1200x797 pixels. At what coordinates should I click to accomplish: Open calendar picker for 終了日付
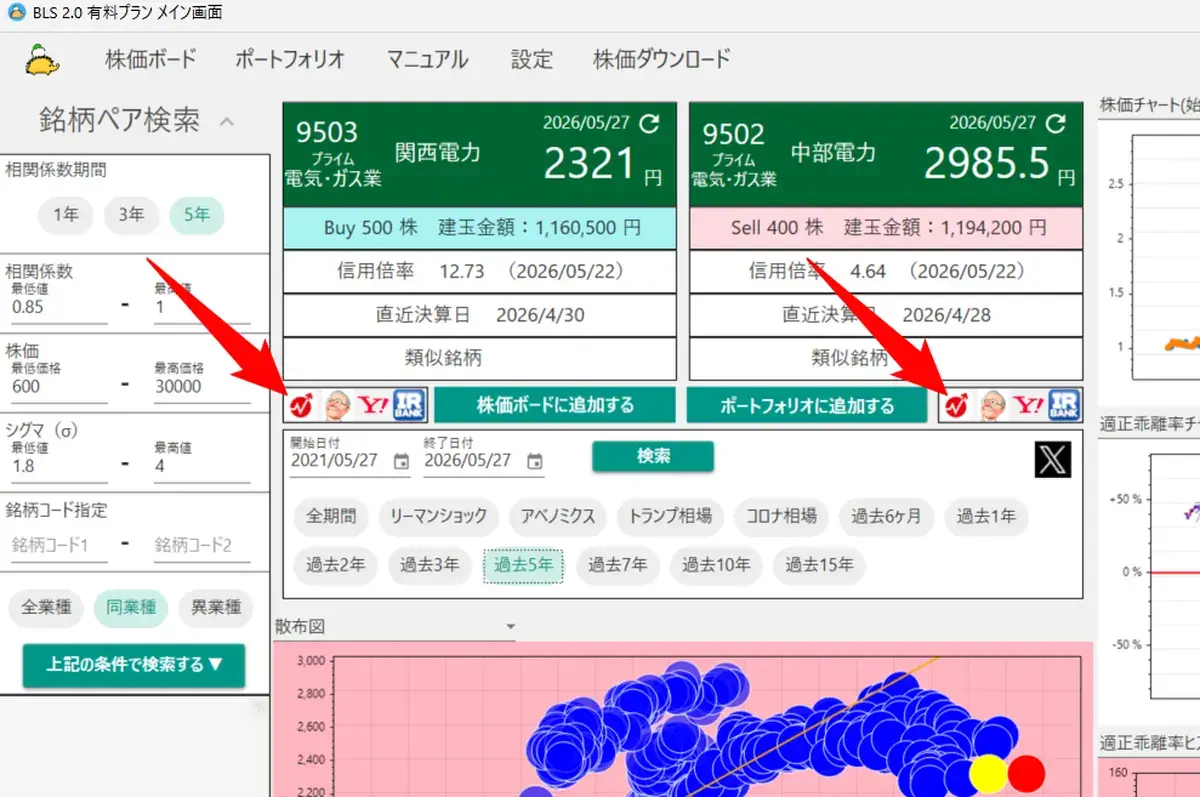tap(535, 462)
